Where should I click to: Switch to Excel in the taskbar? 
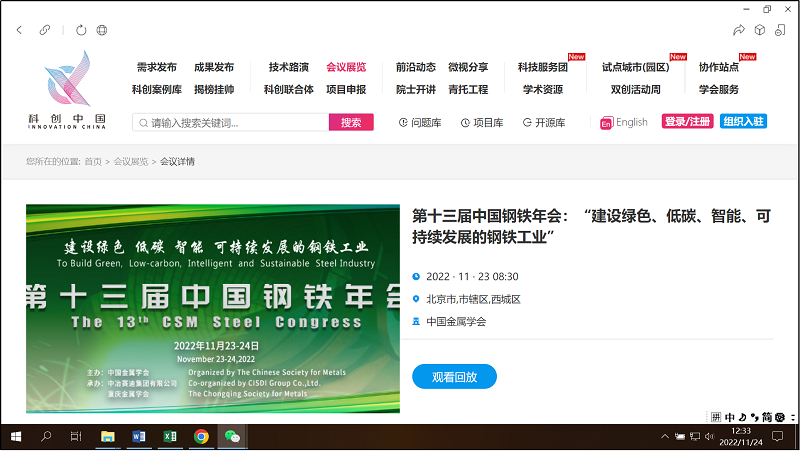(x=170, y=437)
